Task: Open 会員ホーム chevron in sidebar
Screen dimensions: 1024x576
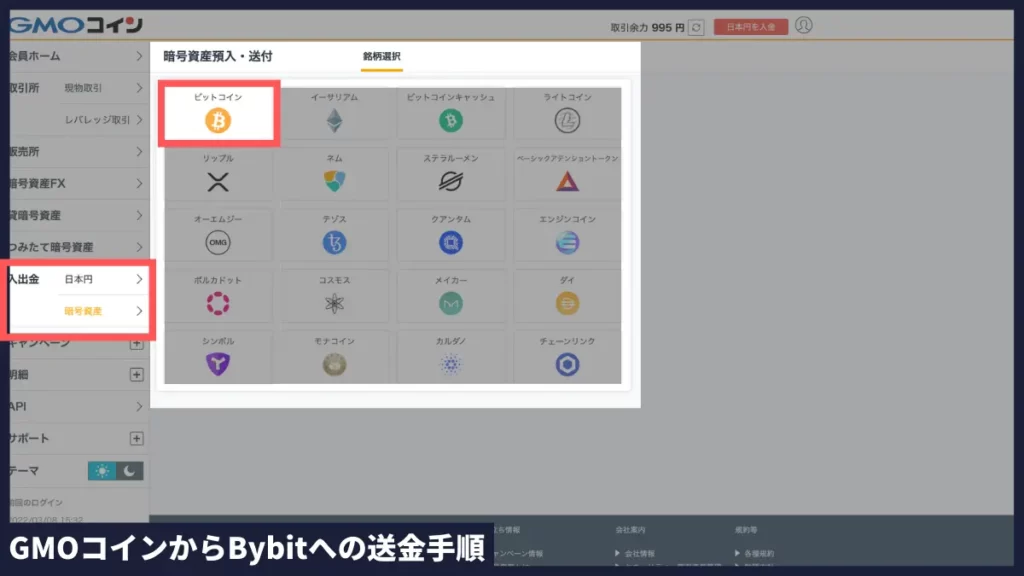Action: pos(138,56)
